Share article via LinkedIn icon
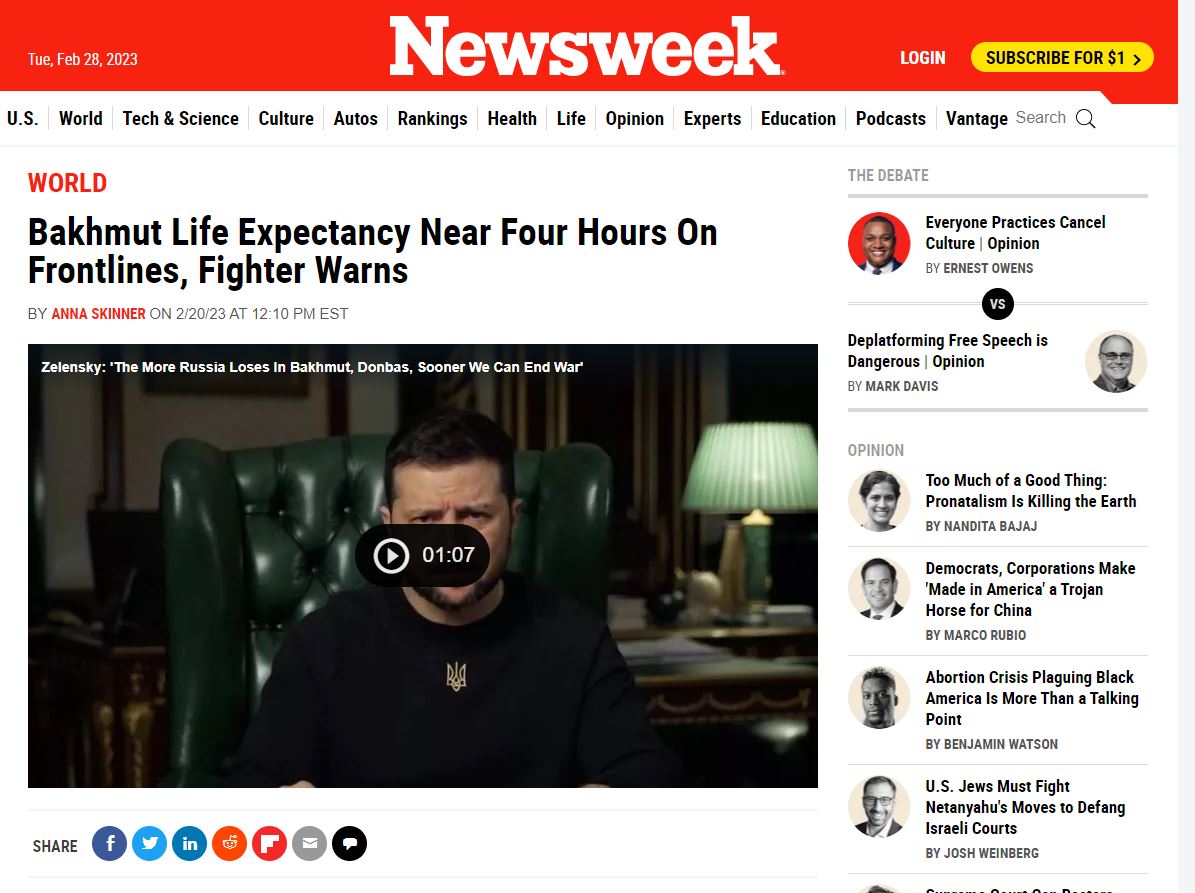The height and width of the screenshot is (893, 1195). coord(190,843)
